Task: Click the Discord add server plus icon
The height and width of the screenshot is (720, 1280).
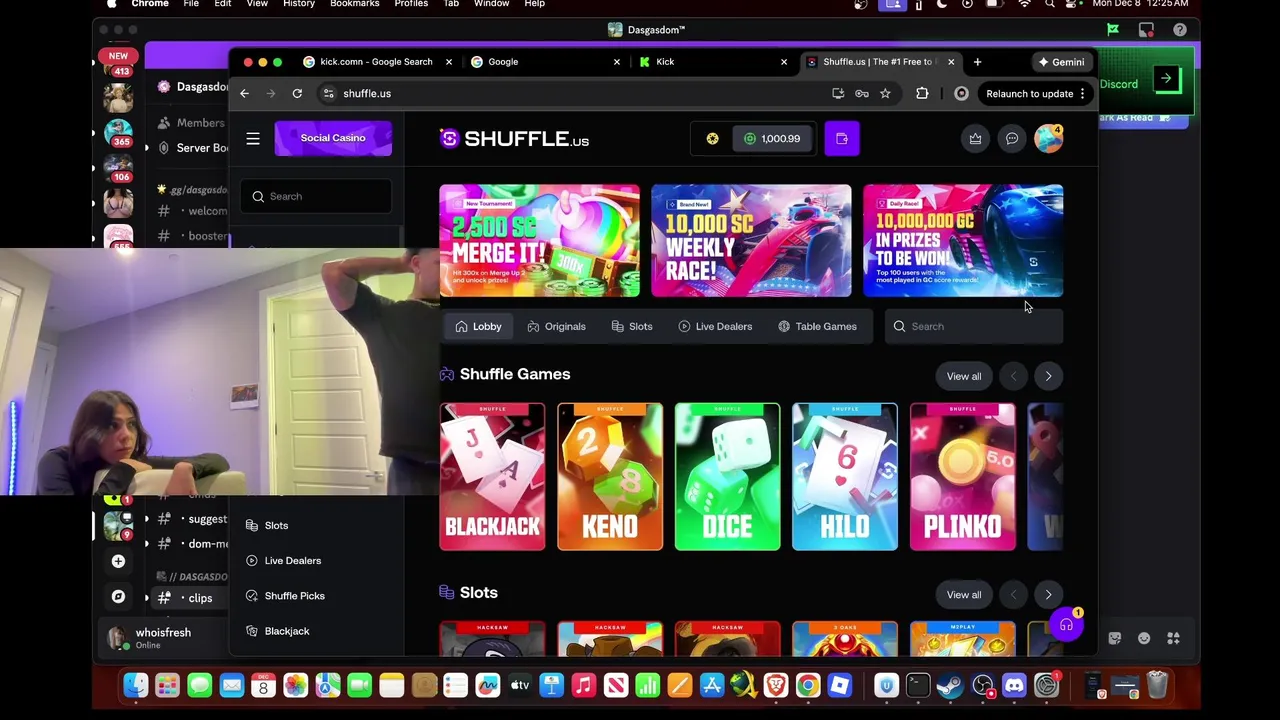Action: pyautogui.click(x=118, y=561)
